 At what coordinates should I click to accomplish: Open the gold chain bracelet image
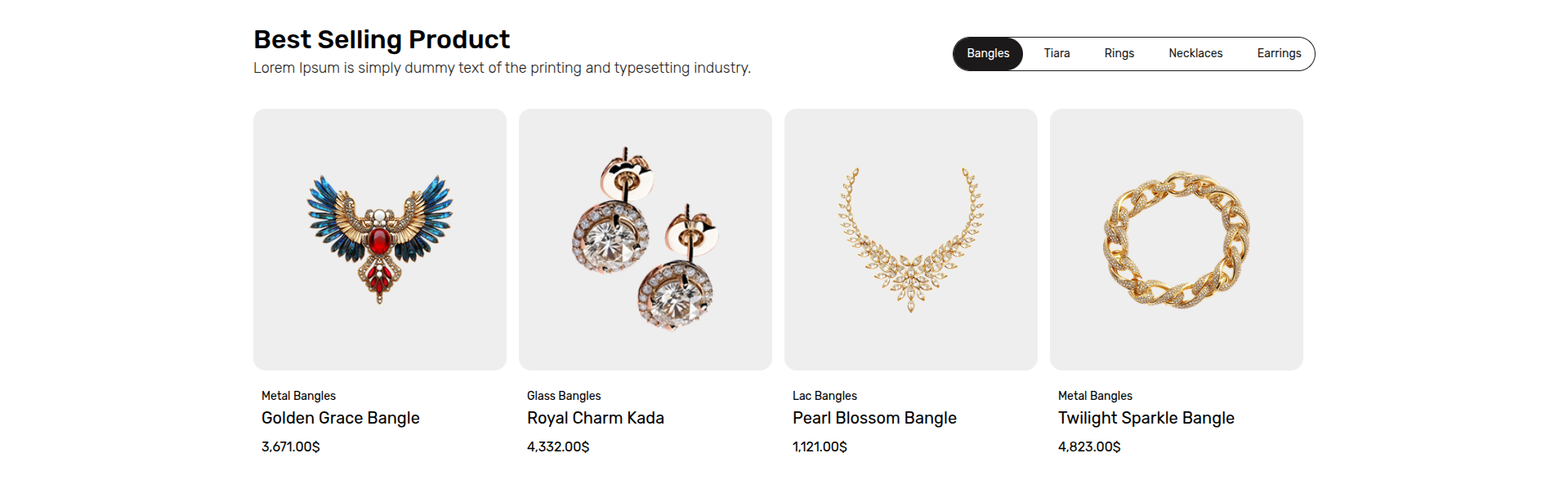[x=1176, y=239]
